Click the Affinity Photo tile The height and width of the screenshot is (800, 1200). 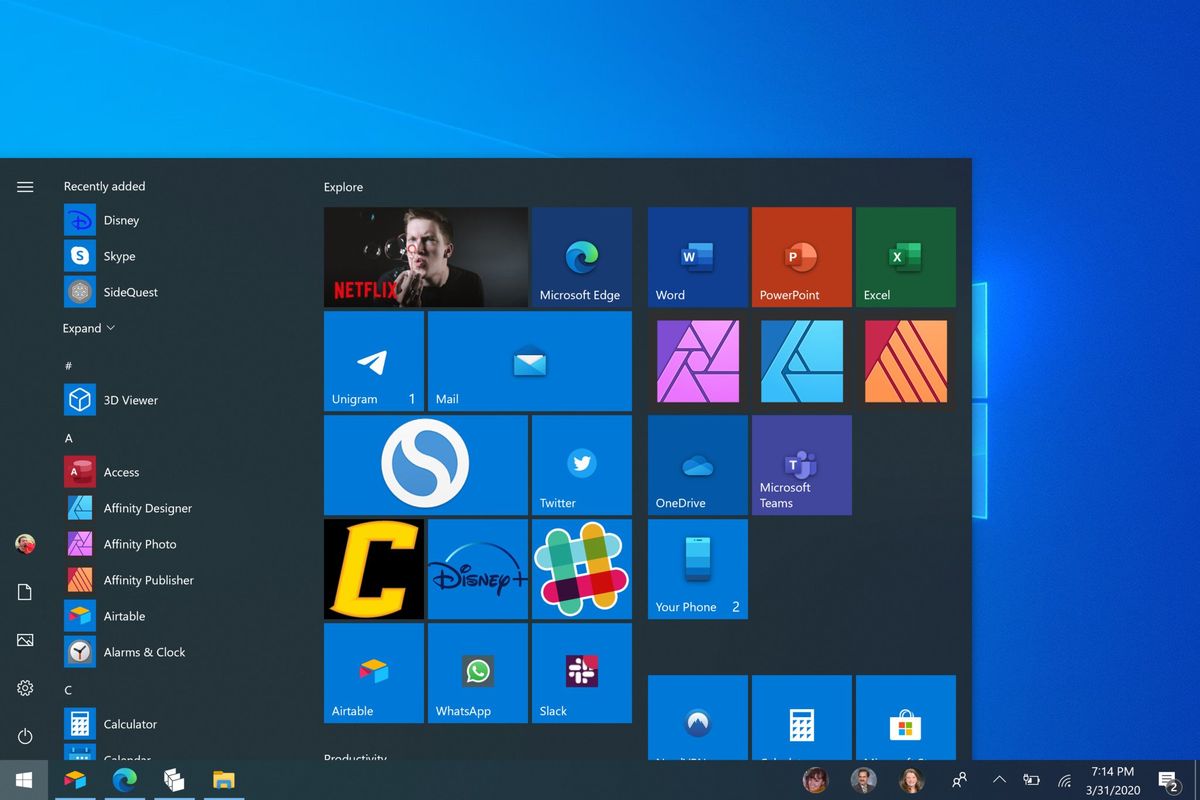click(x=697, y=361)
